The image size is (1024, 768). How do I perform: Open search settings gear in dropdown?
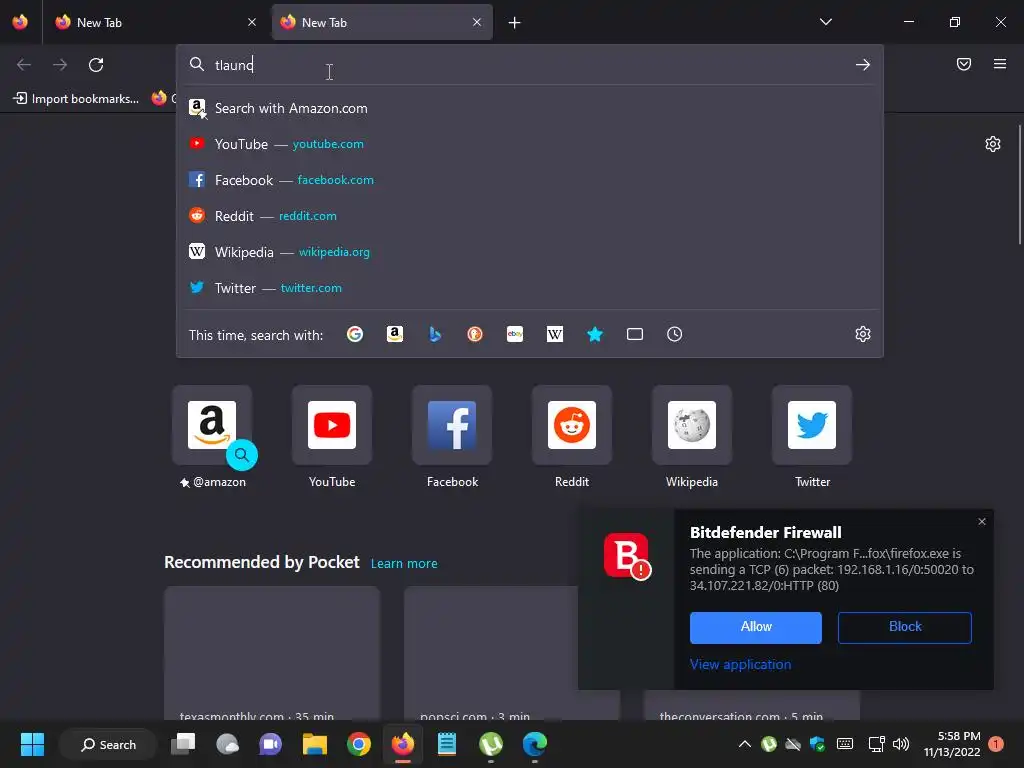(863, 334)
